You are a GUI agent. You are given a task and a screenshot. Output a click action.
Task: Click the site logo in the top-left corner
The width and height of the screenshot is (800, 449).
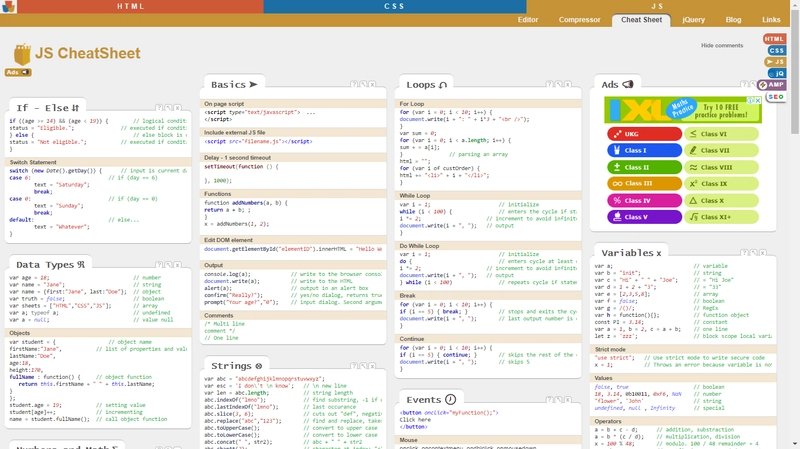[x=9, y=7]
